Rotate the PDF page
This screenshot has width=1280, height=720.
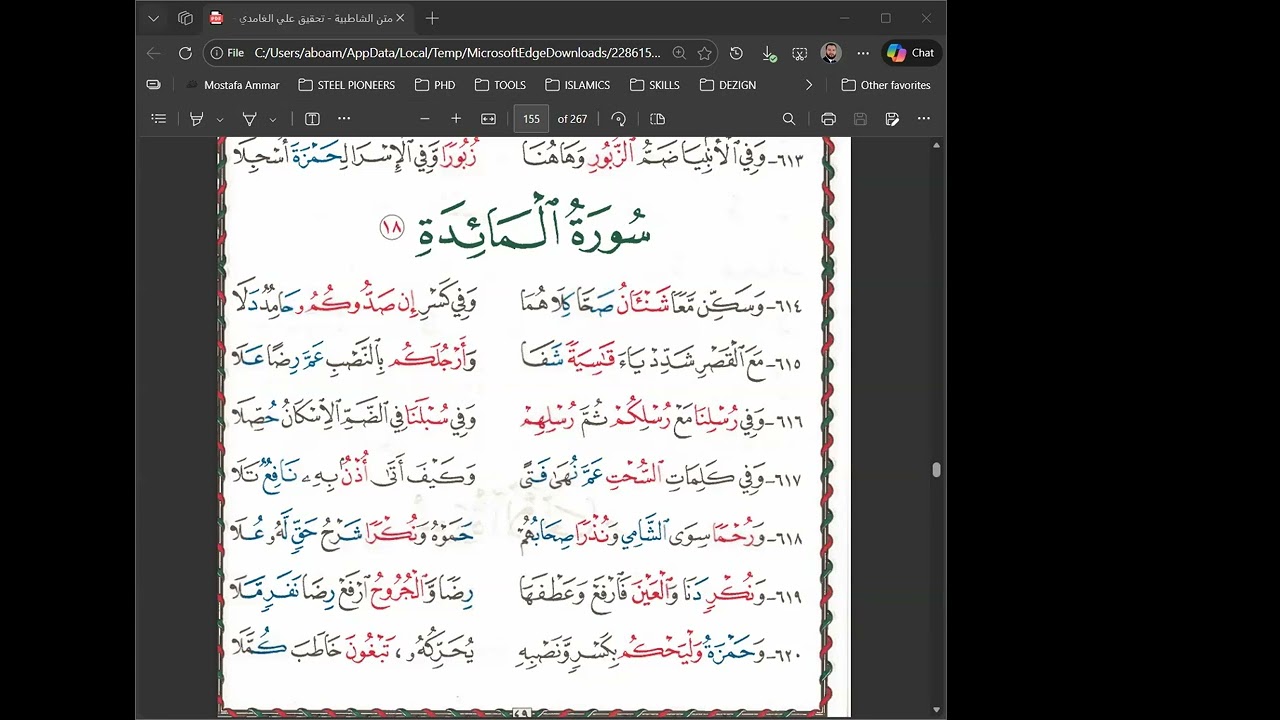pos(618,119)
